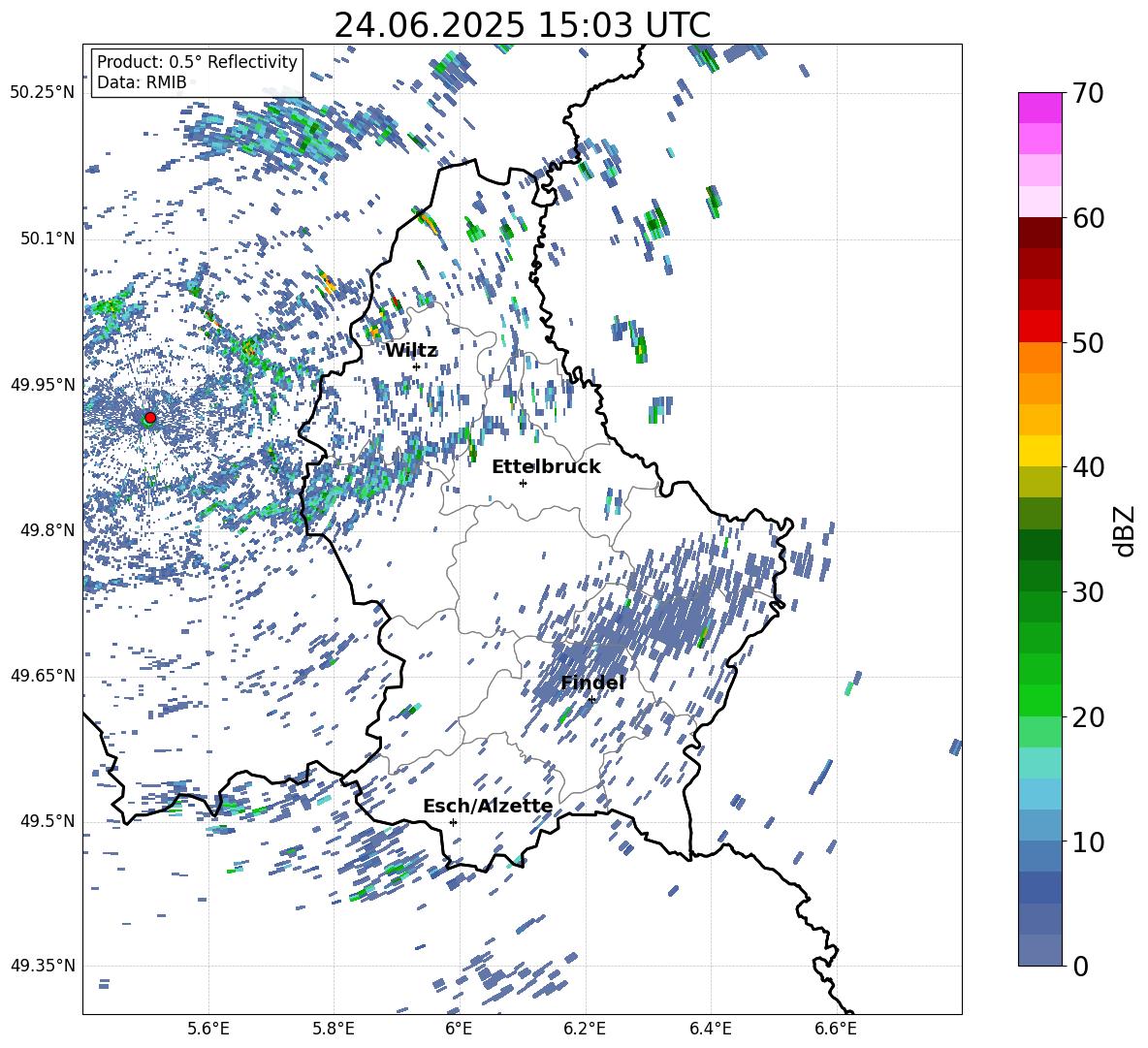1148x1048 pixels.
Task: Click the 6.2°E longitude label
Action: click(585, 1029)
